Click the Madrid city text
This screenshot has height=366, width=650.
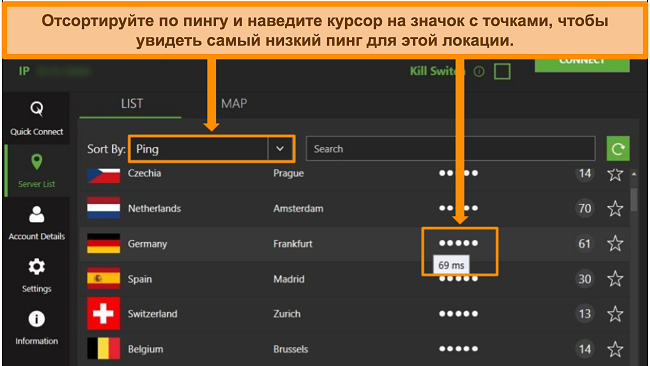coord(289,279)
